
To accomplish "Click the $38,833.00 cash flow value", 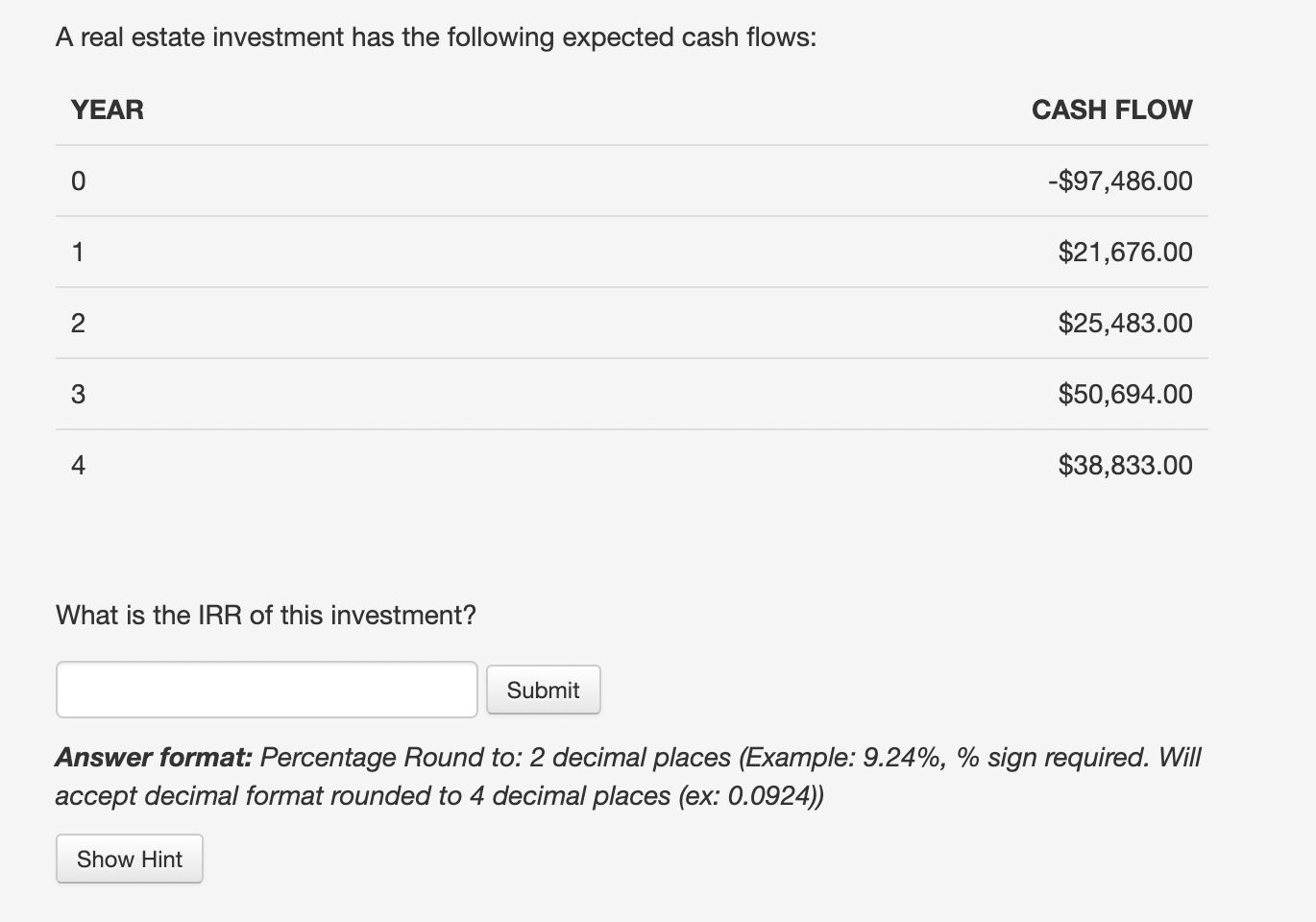I will coord(1125,466).
